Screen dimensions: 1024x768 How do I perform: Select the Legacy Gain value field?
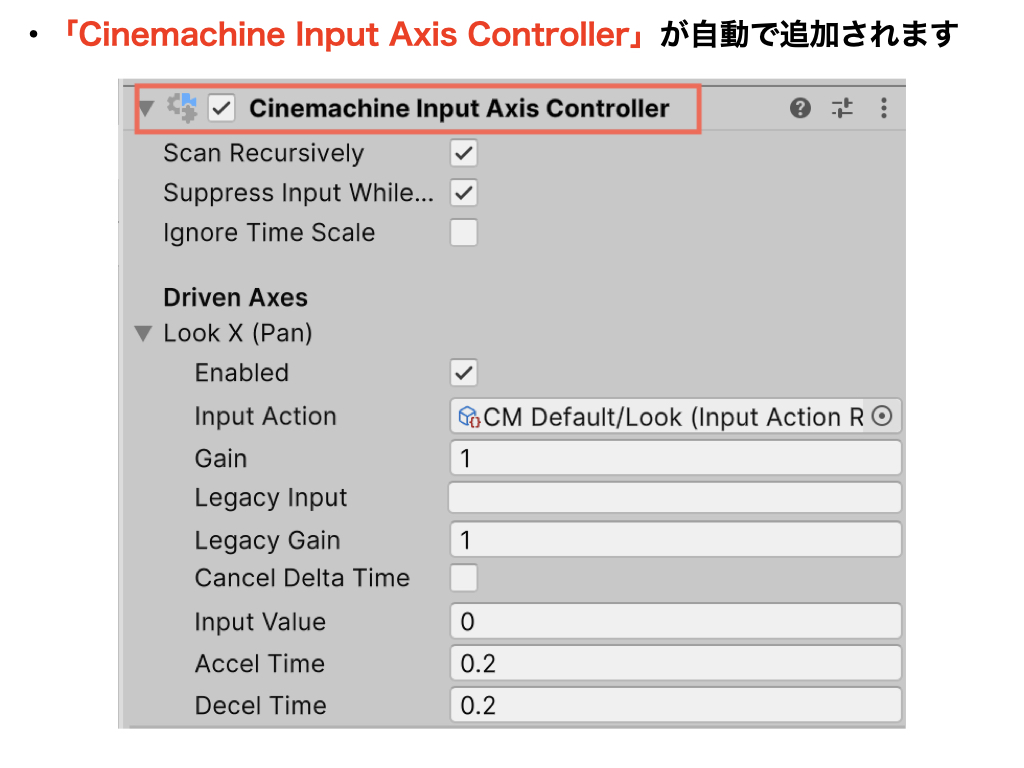(675, 540)
